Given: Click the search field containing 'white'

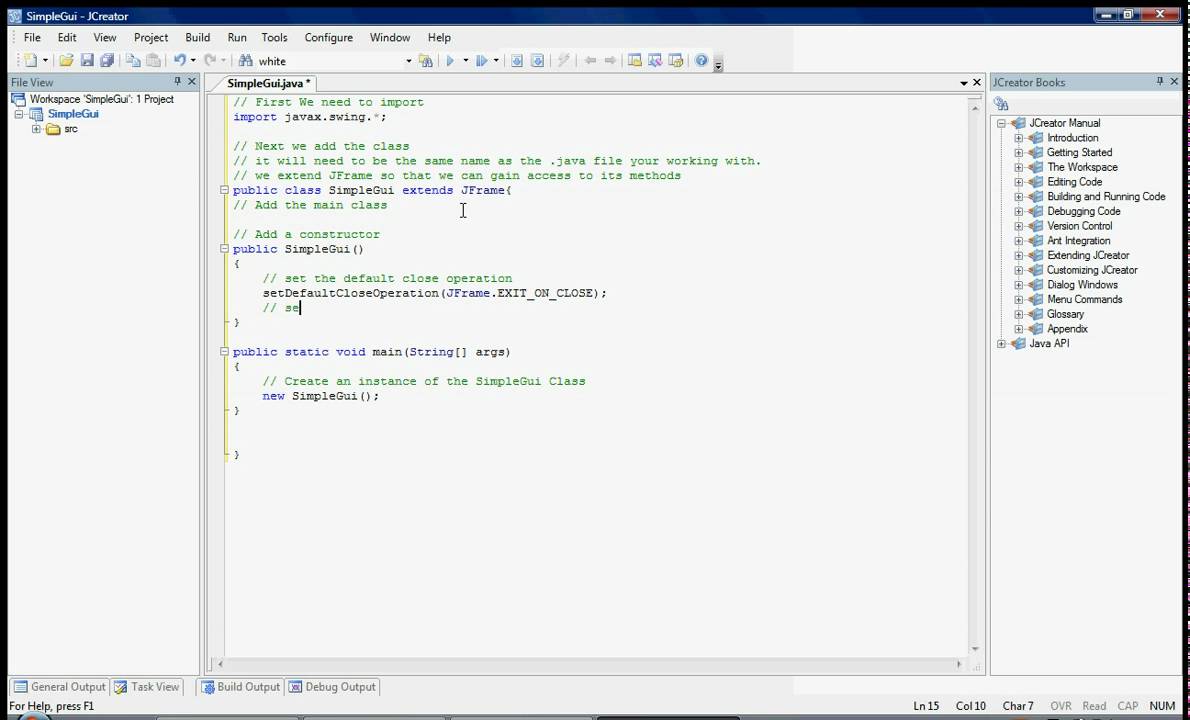Looking at the screenshot, I should [x=330, y=61].
